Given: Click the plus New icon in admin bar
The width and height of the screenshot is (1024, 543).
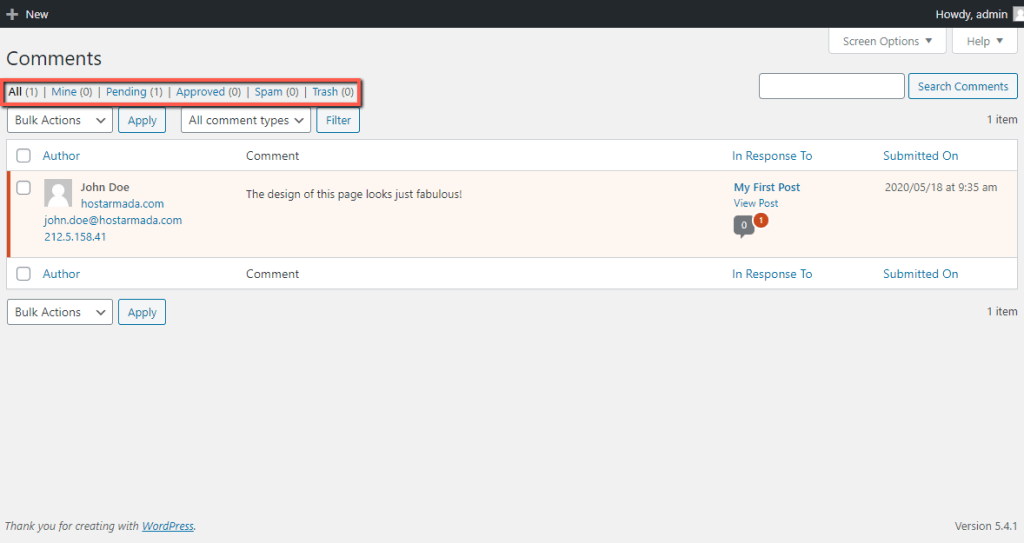Looking at the screenshot, I should (12, 14).
